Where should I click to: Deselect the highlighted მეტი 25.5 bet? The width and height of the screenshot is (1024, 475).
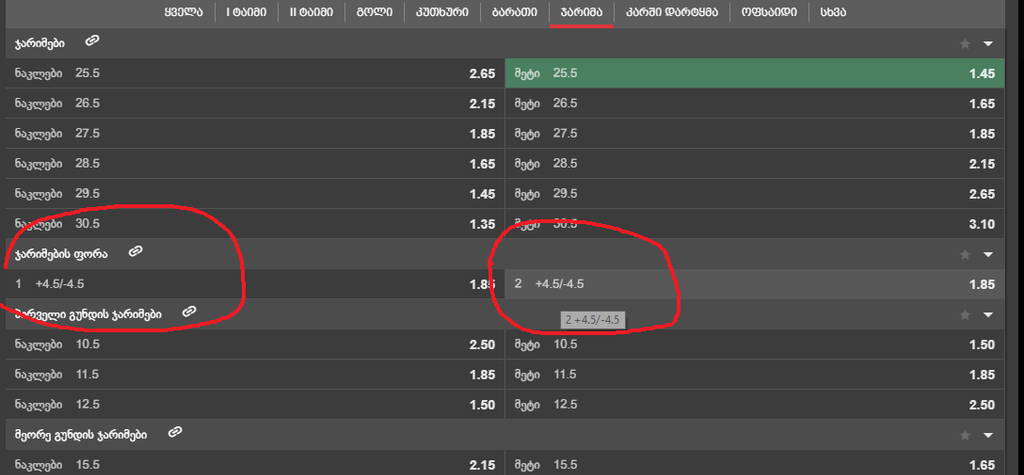755,73
